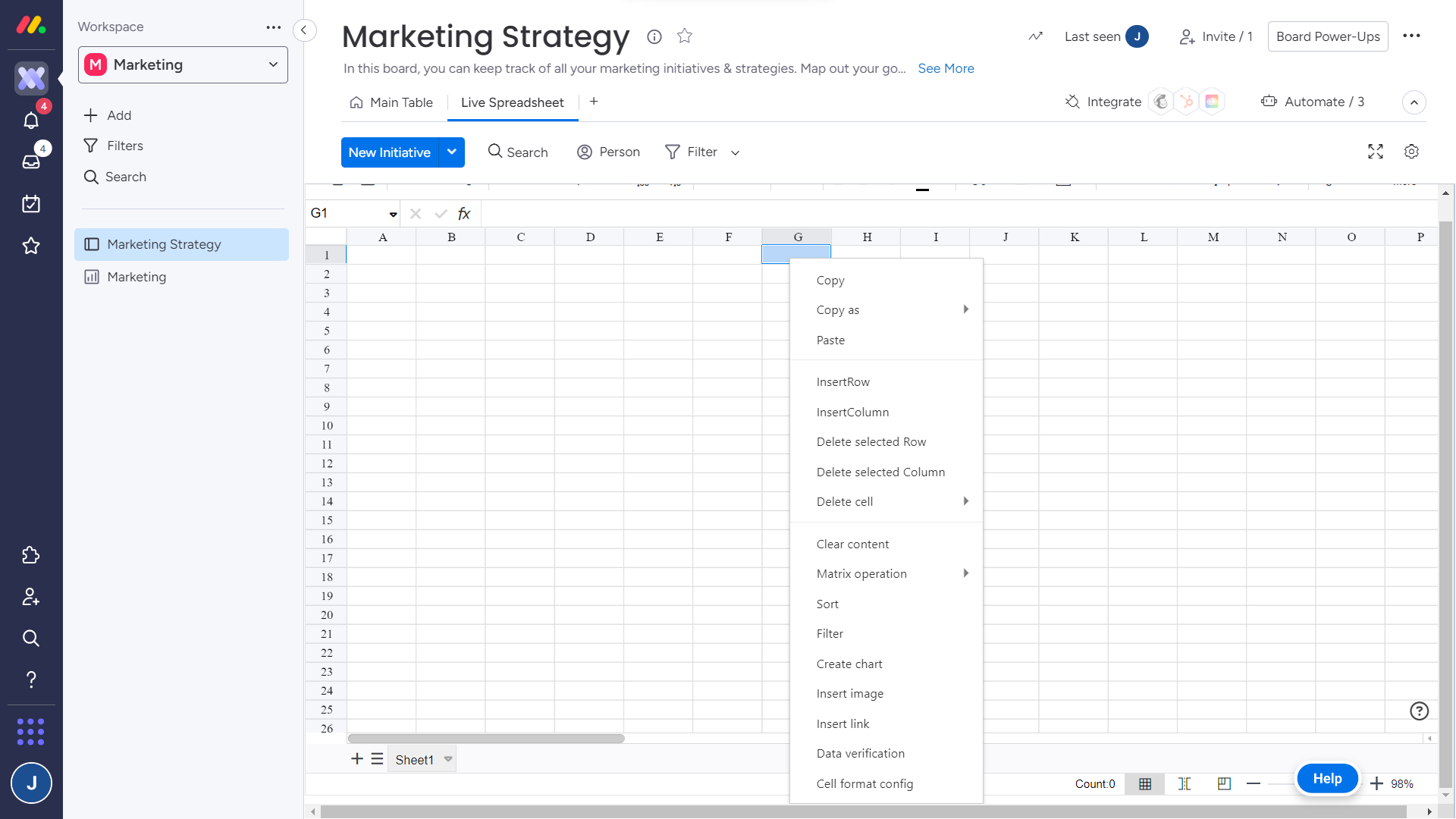
Task: Select Delete selected Row from menu
Action: click(871, 442)
